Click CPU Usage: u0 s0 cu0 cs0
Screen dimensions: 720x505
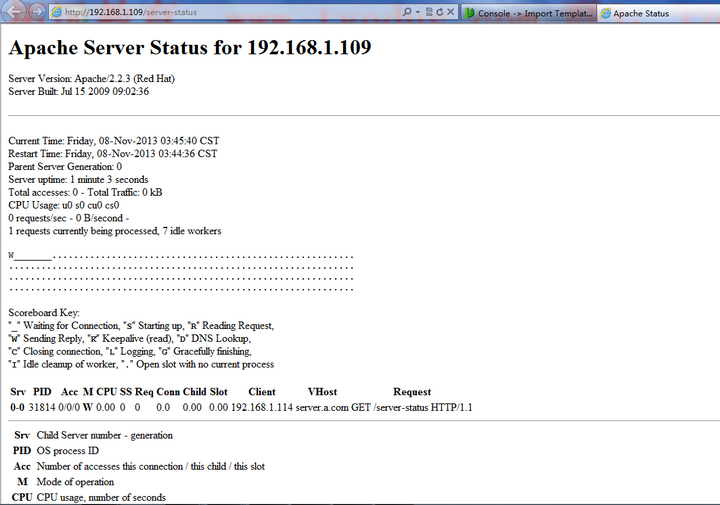(x=63, y=205)
